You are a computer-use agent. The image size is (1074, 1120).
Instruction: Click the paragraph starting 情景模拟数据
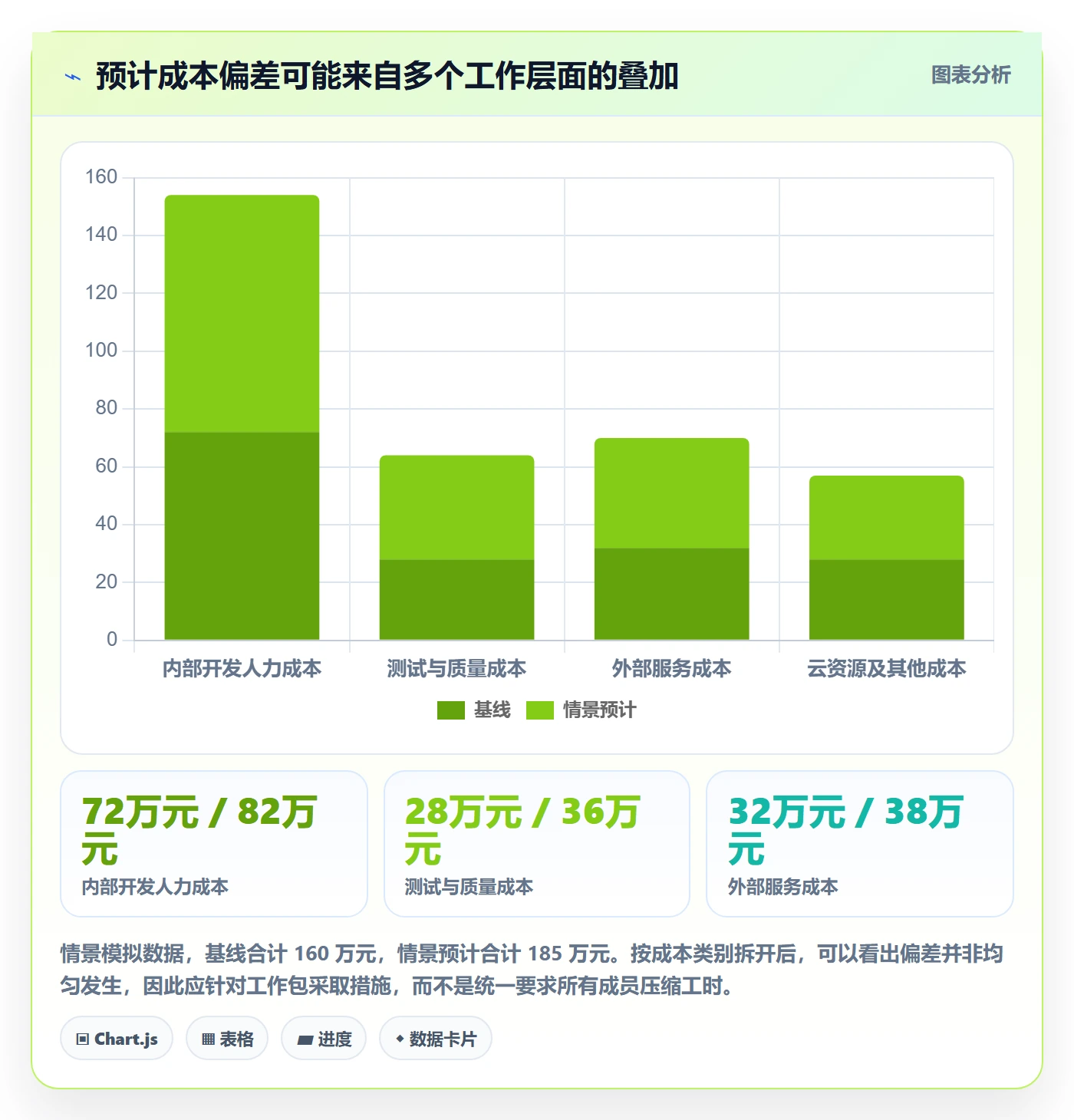pos(532,970)
